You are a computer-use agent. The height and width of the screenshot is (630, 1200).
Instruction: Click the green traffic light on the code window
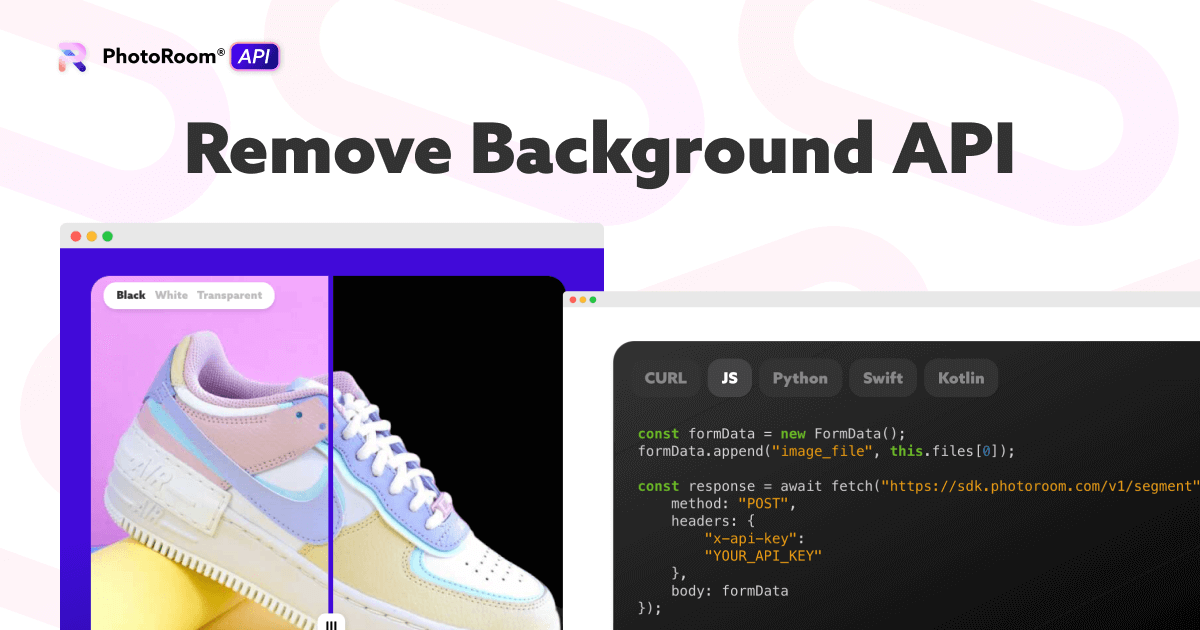tap(594, 298)
